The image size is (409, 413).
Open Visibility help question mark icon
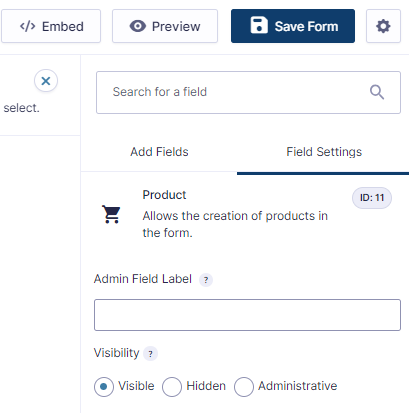click(x=150, y=353)
